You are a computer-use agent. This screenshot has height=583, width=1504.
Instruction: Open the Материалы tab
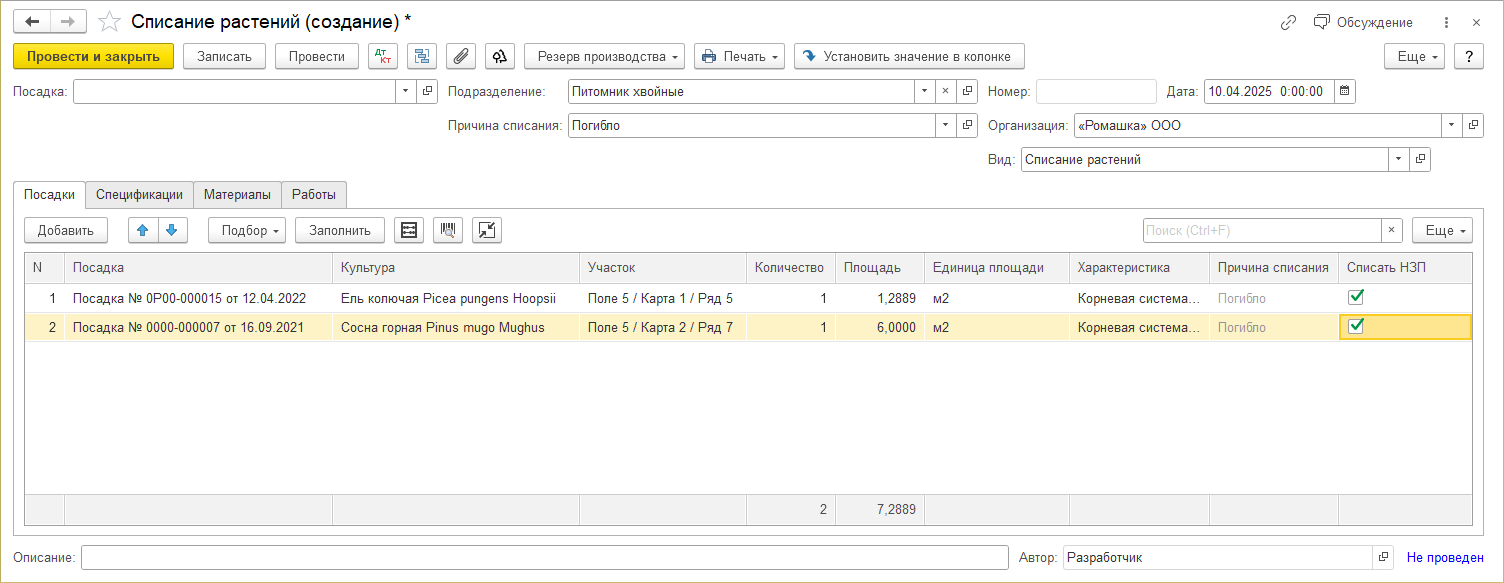pyautogui.click(x=237, y=194)
